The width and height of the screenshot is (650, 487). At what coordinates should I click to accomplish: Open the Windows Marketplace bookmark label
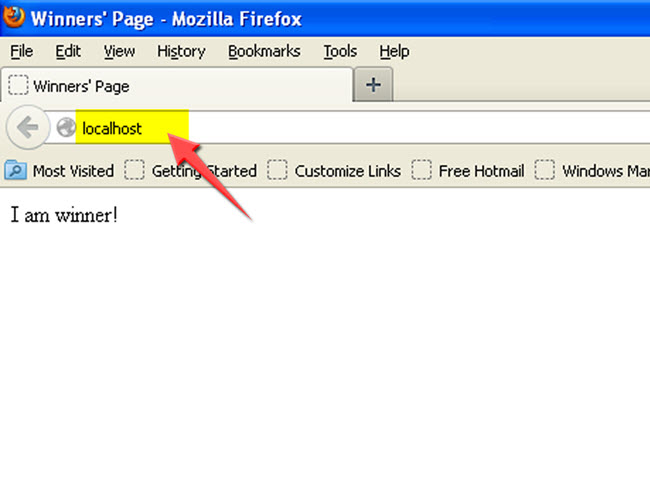(606, 171)
